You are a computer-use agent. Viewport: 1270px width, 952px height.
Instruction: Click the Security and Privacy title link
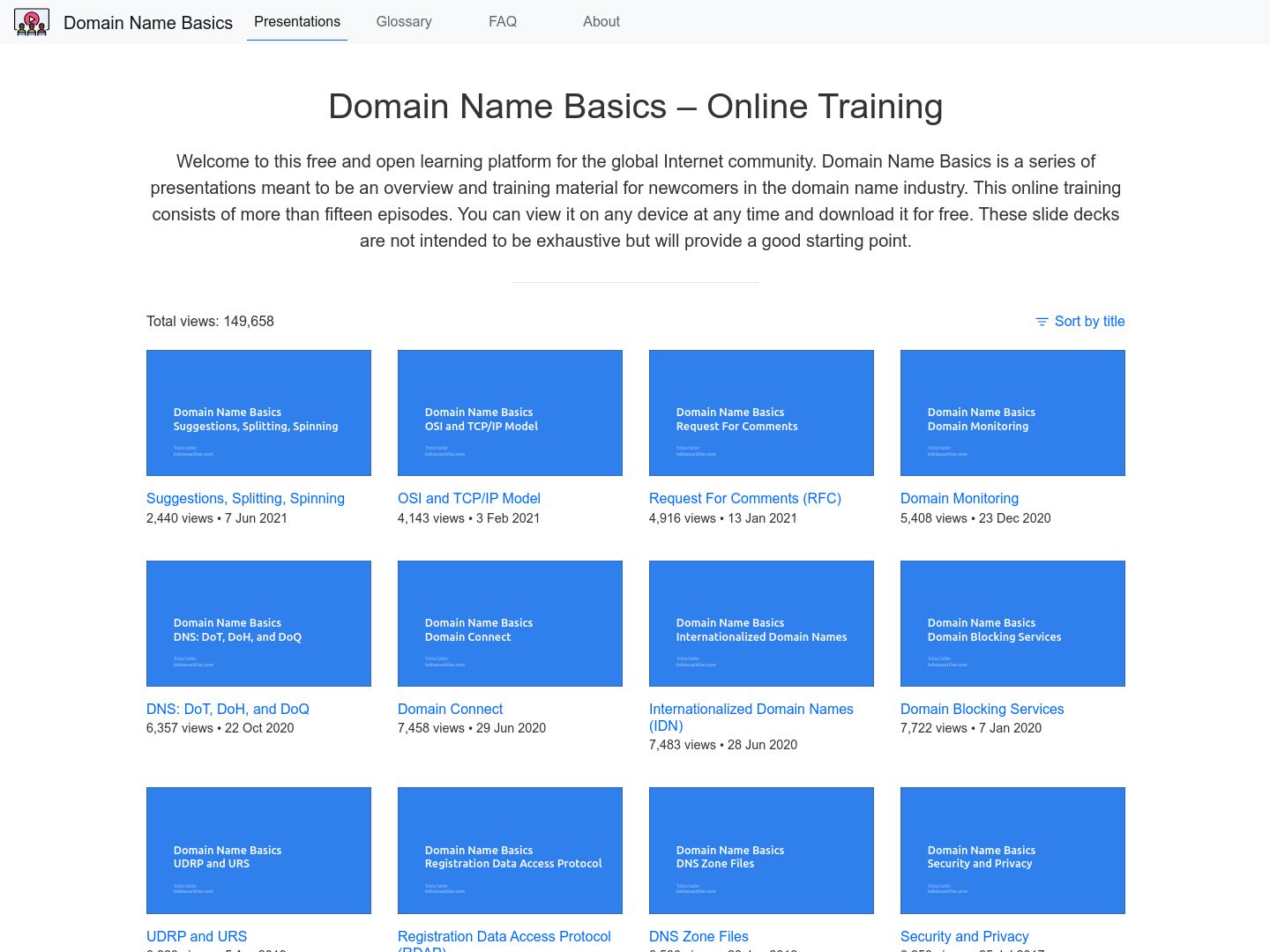click(964, 936)
